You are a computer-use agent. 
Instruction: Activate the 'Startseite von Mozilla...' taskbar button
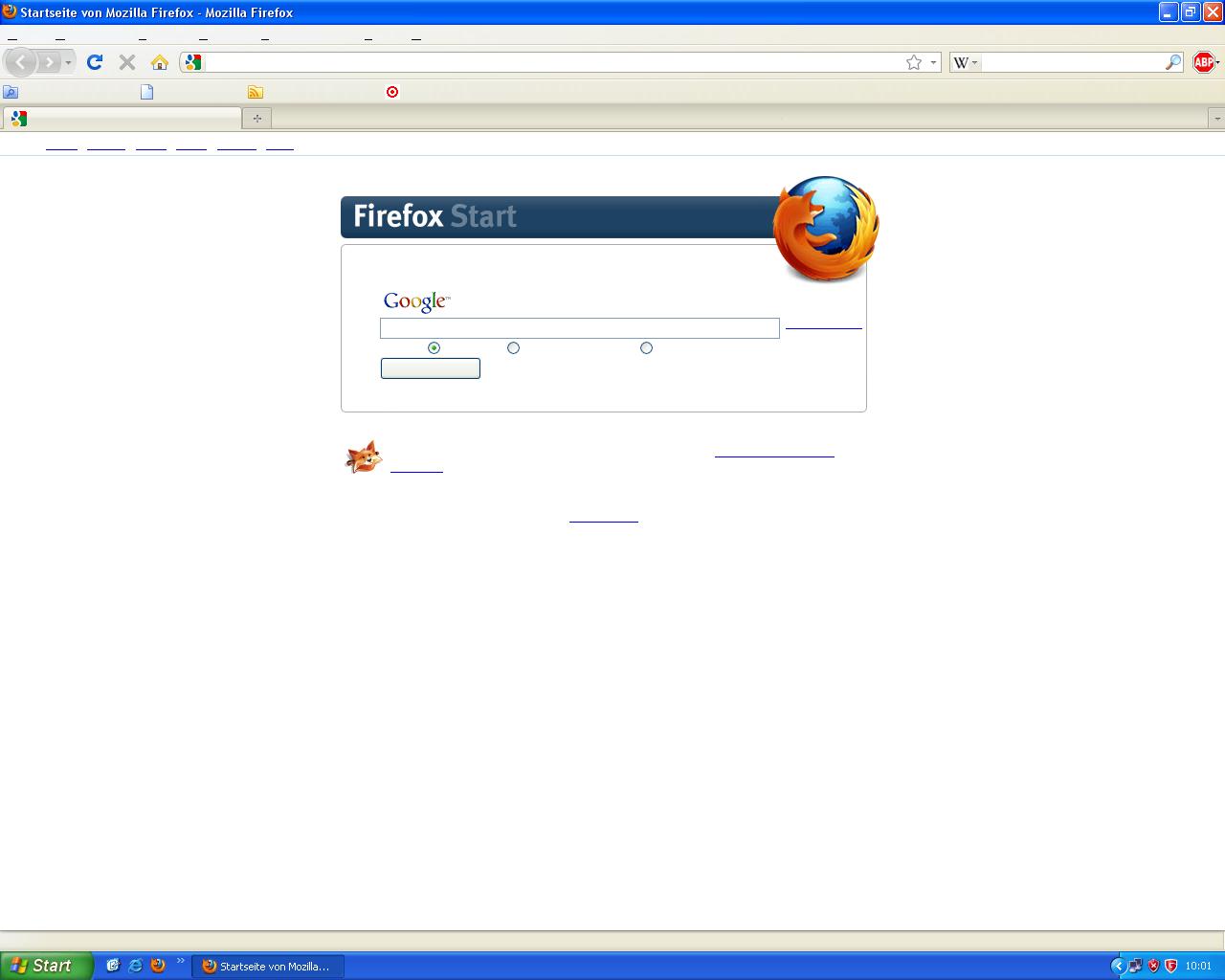point(268,967)
